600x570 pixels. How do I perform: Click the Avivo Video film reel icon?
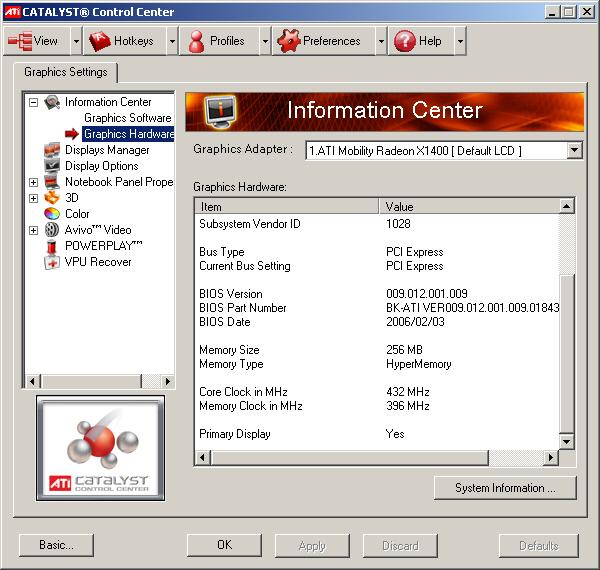click(52, 230)
